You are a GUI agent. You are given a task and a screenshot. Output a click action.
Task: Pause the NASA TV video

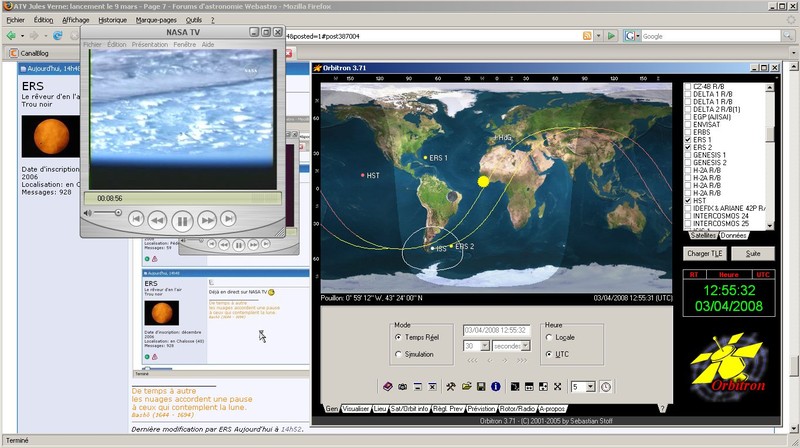tap(182, 221)
